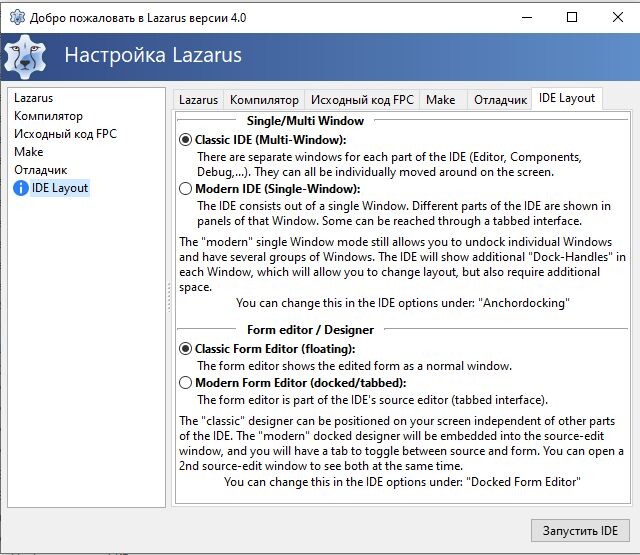The height and width of the screenshot is (555, 640).
Task: Click the Запустить IDE button
Action: point(580,531)
